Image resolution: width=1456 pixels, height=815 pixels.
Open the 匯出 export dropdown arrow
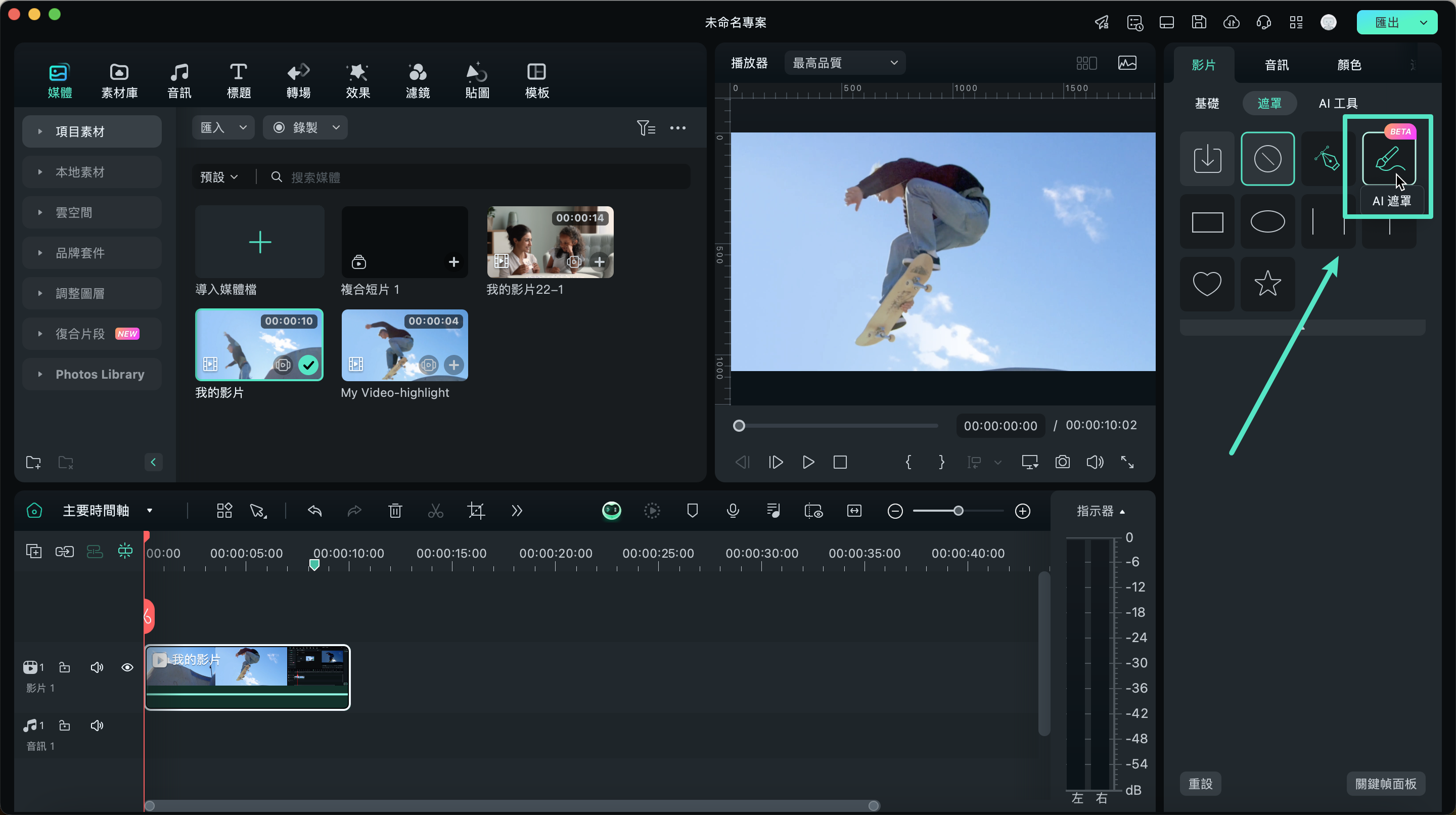click(x=1423, y=23)
